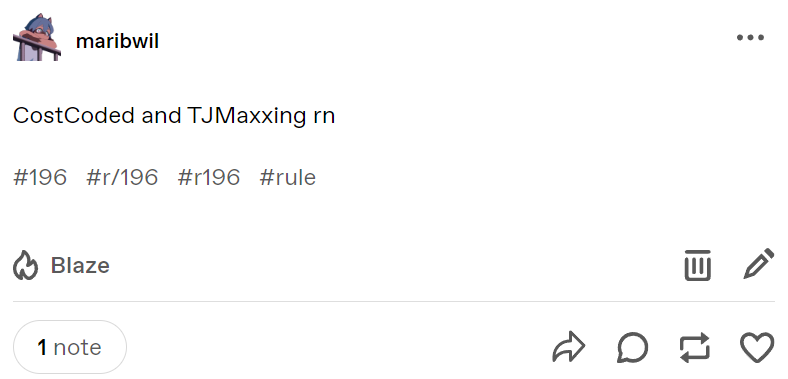Click the word CostCoded in the post

click(73, 116)
